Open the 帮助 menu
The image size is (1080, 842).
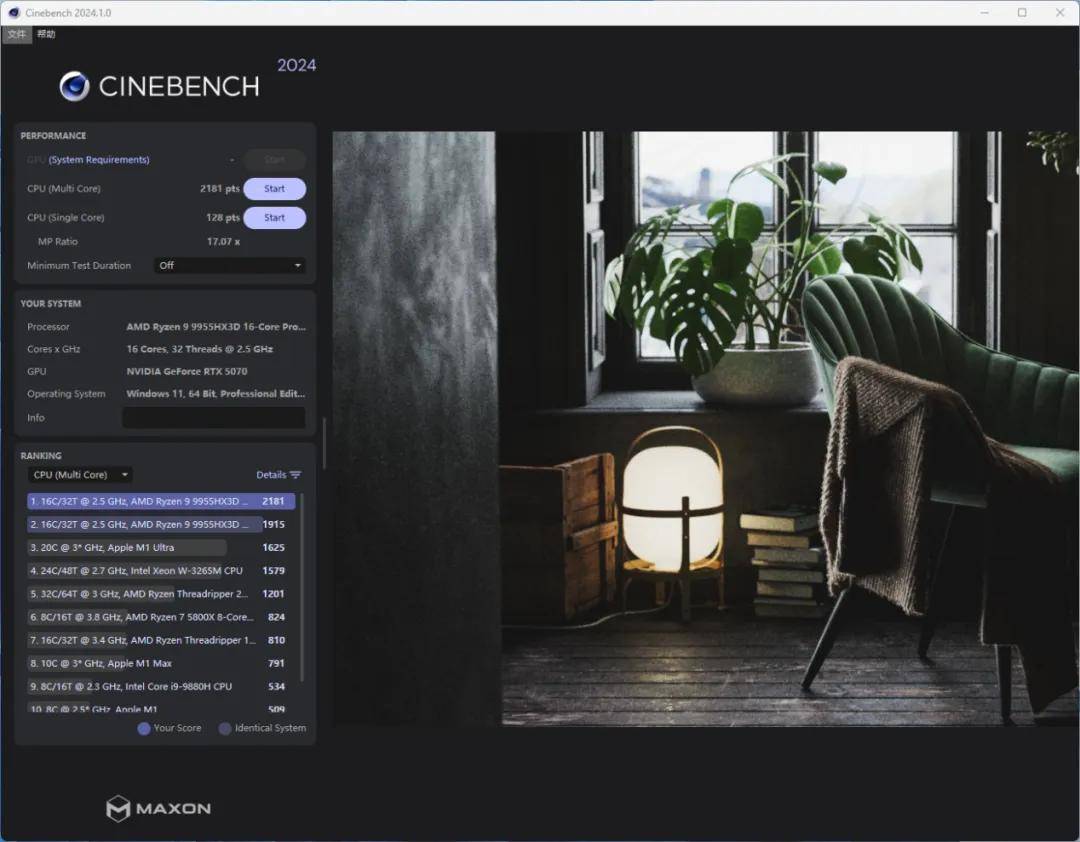pos(46,34)
